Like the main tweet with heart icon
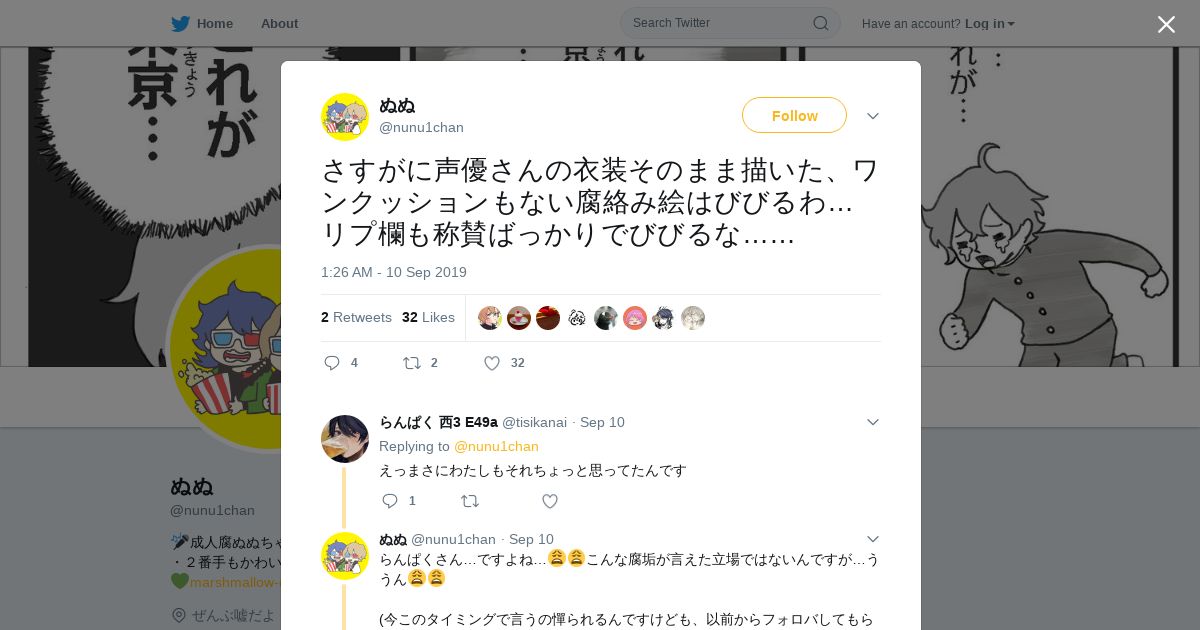1200x630 pixels. click(492, 363)
